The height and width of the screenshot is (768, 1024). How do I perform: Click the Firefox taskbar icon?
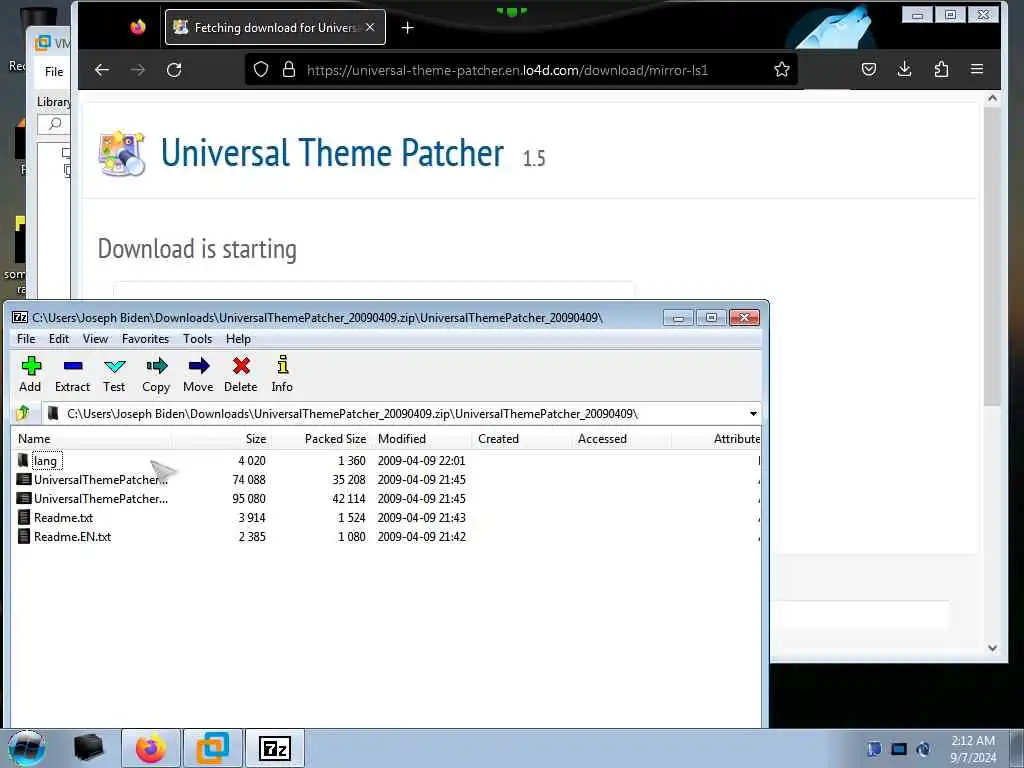point(151,748)
